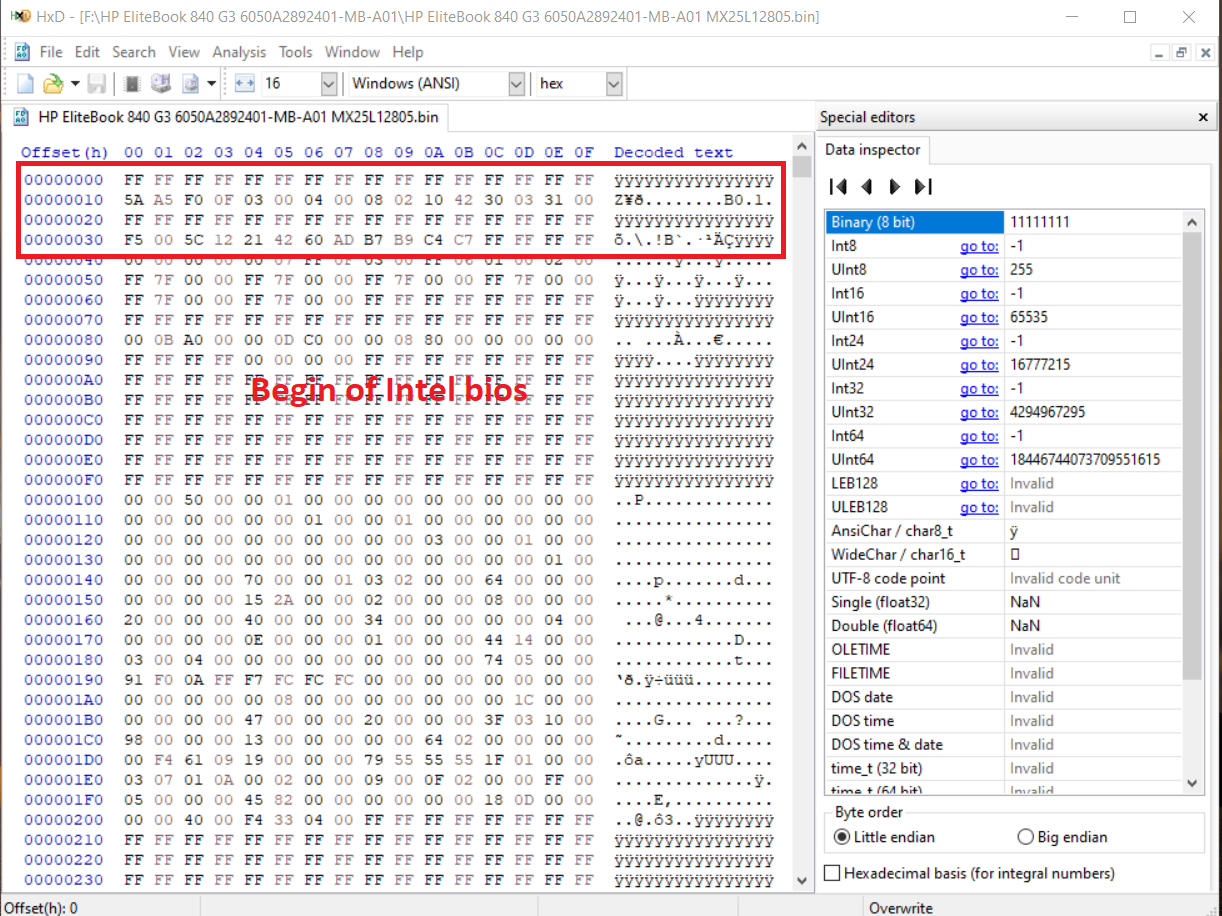
Task: Enable Hexadecimal basis for integral numbers
Action: pos(832,873)
